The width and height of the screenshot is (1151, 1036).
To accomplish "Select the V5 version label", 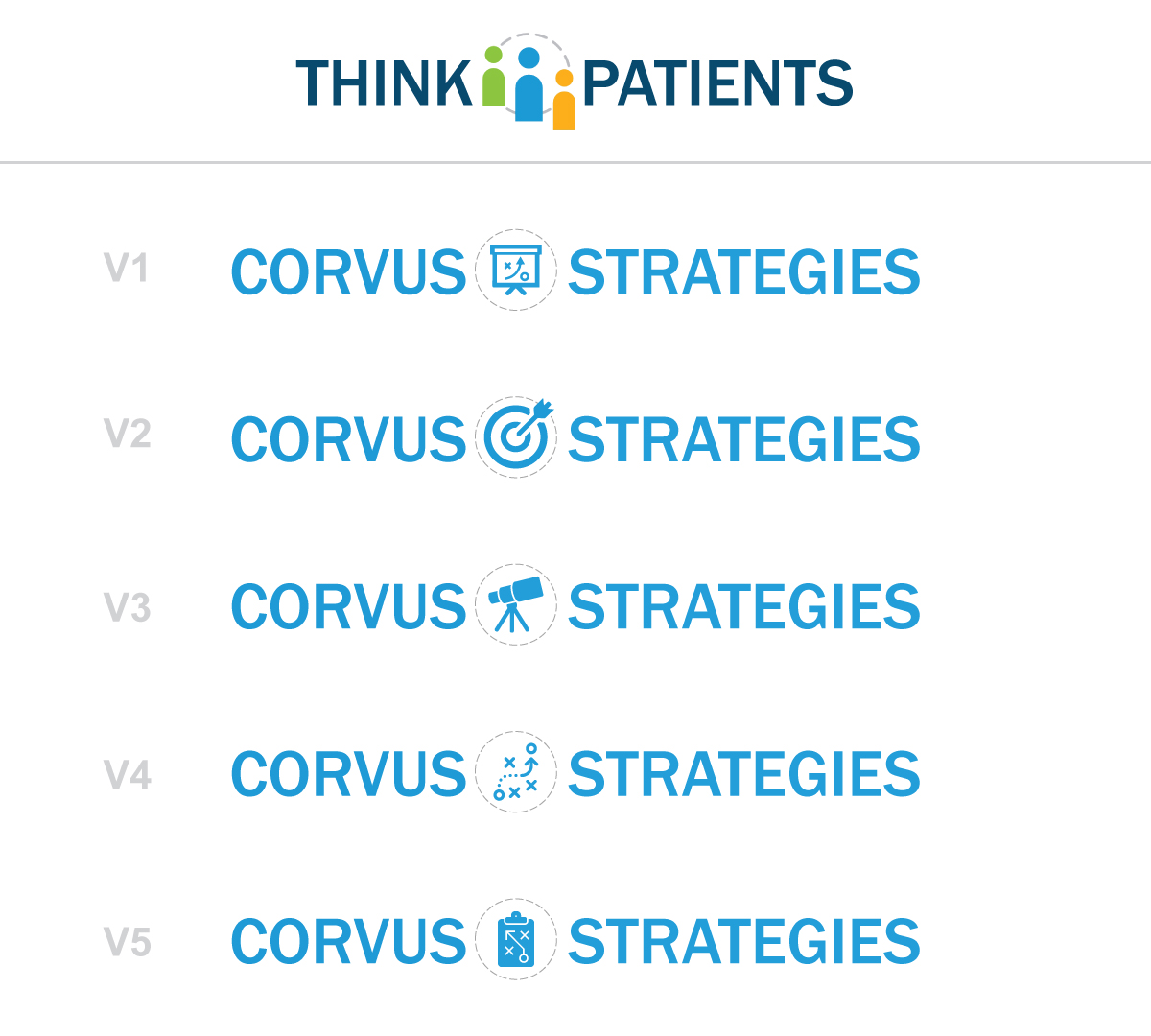I will (x=127, y=942).
